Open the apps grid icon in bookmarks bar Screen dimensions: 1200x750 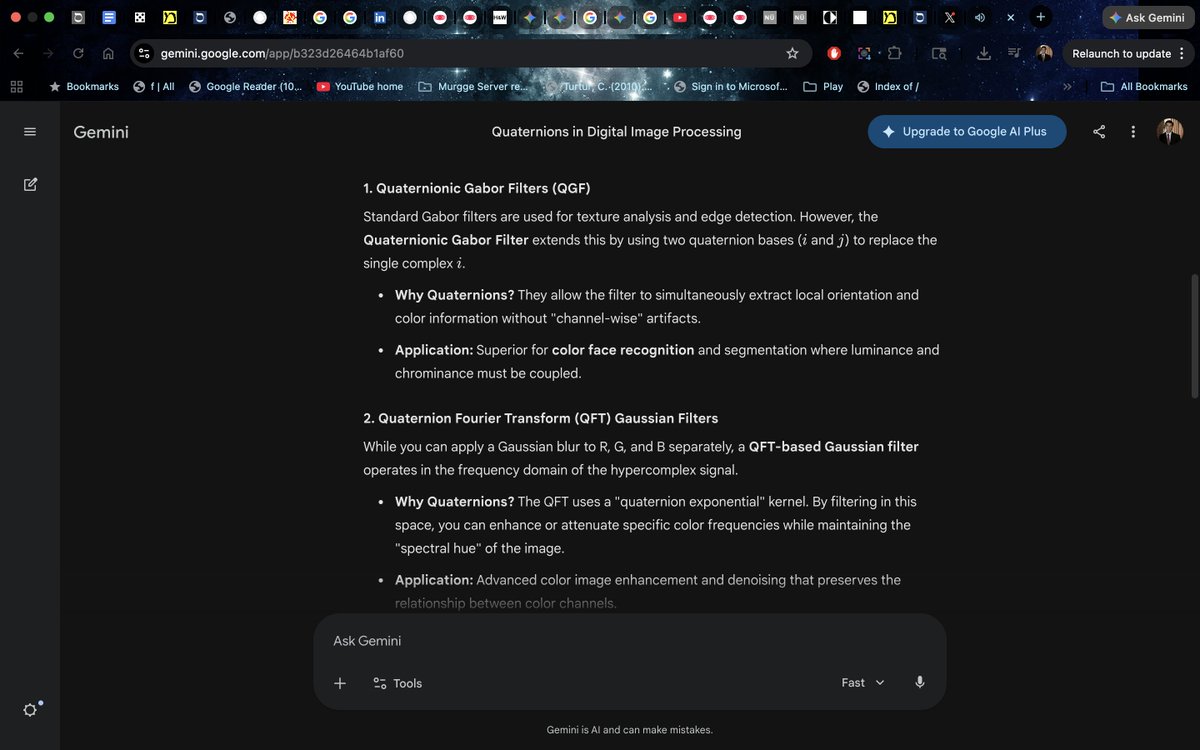point(16,87)
